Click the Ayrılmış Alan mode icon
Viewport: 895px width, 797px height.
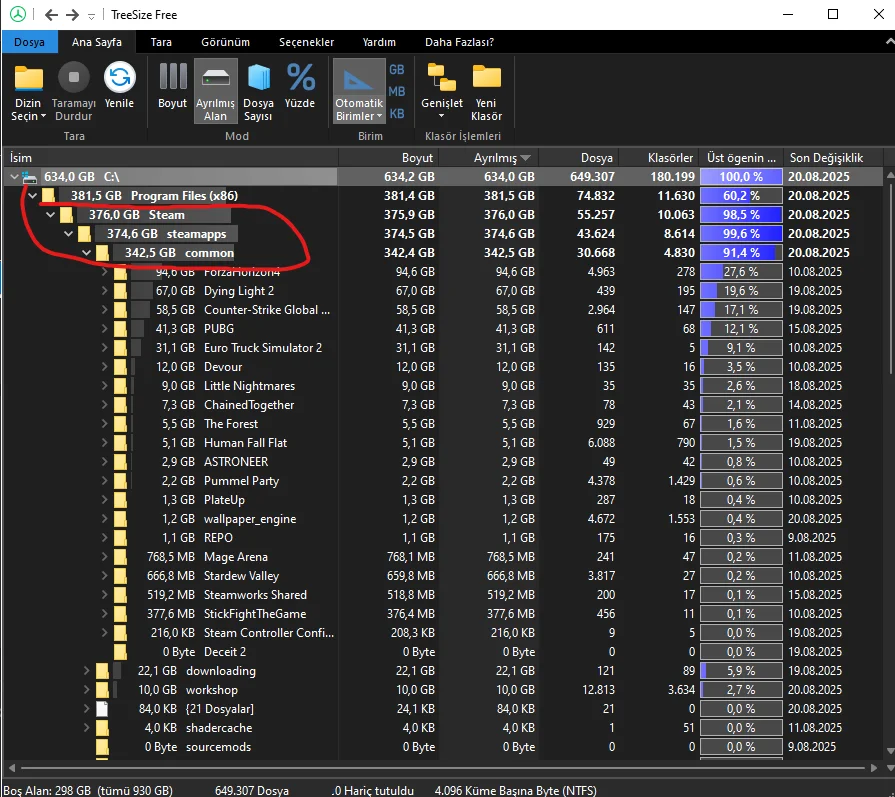[x=215, y=79]
